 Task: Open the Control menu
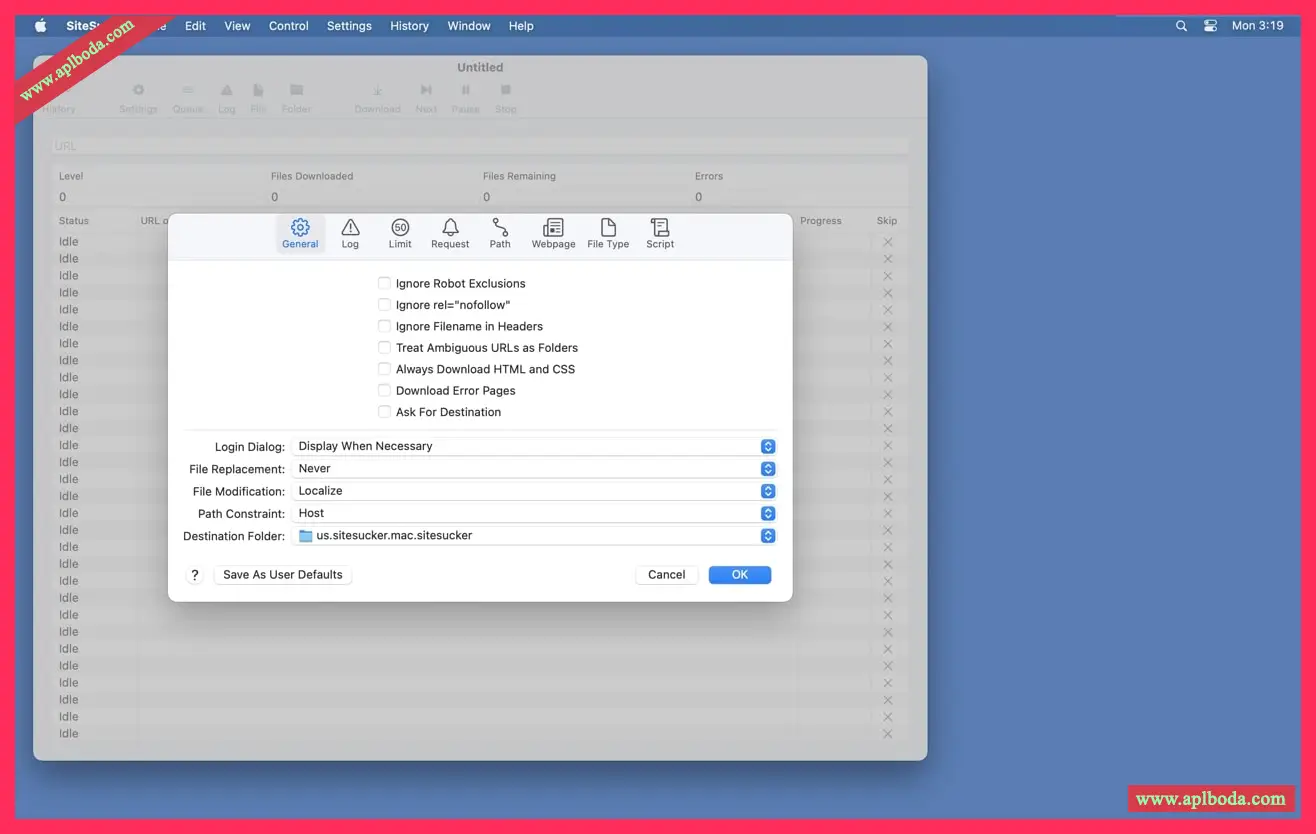tap(288, 26)
